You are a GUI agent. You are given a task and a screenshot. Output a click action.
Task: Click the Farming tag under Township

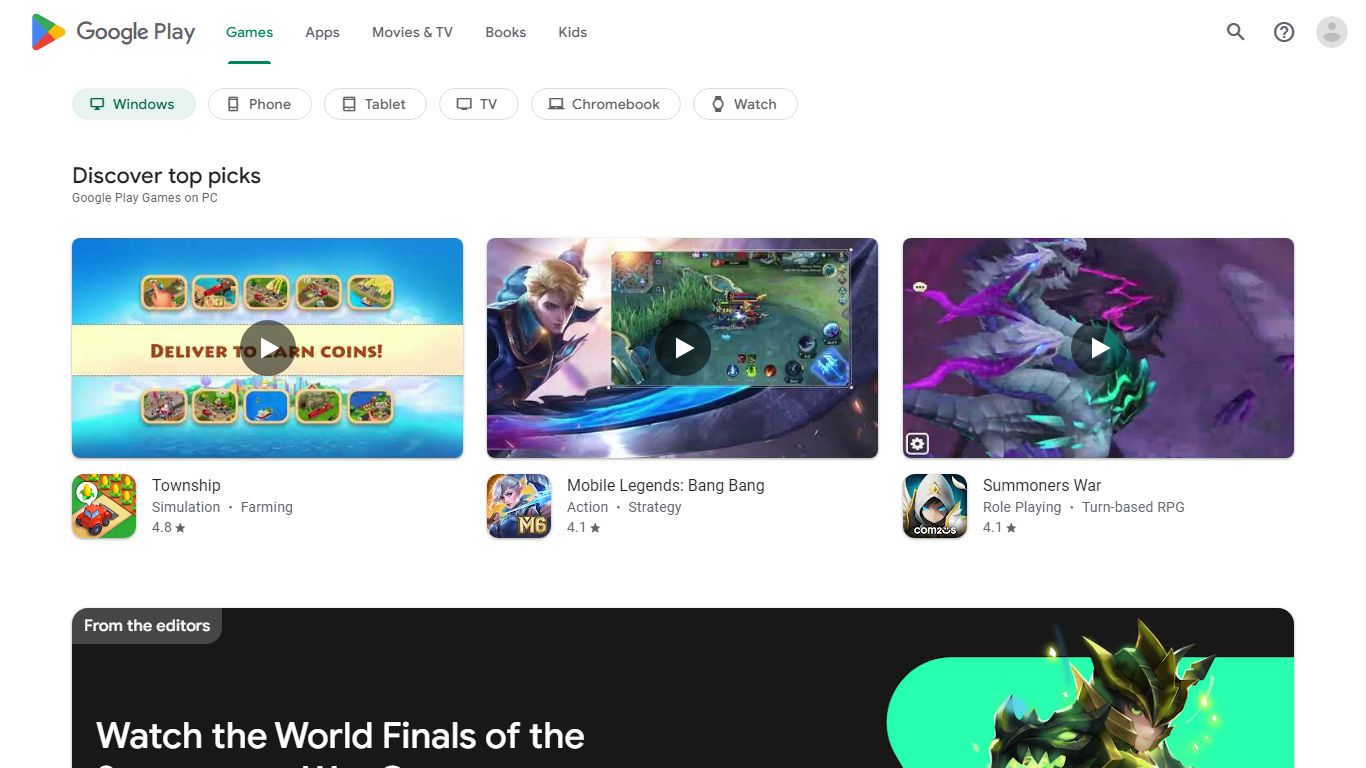coord(267,507)
